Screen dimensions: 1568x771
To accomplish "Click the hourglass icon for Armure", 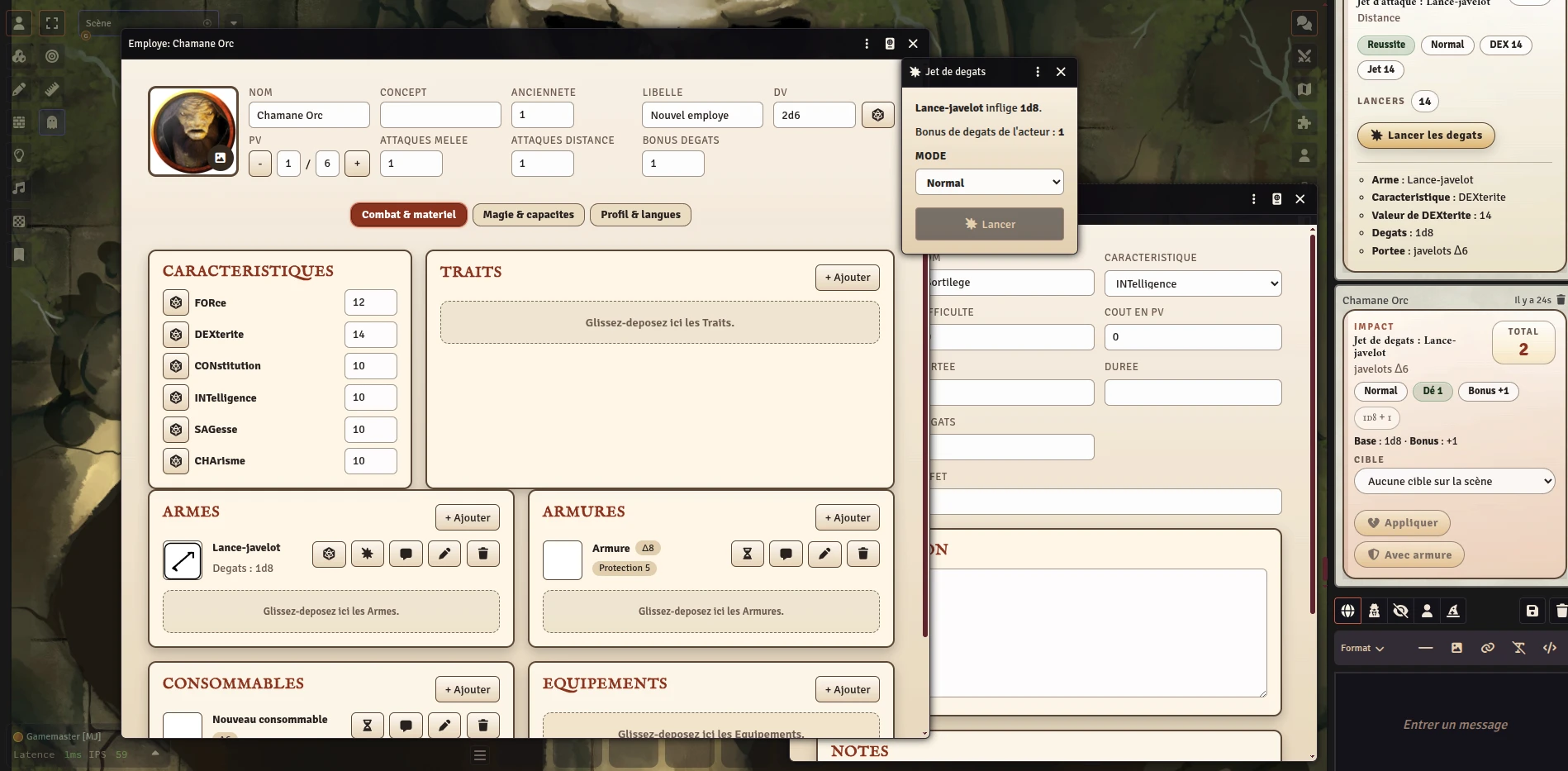I will point(747,554).
